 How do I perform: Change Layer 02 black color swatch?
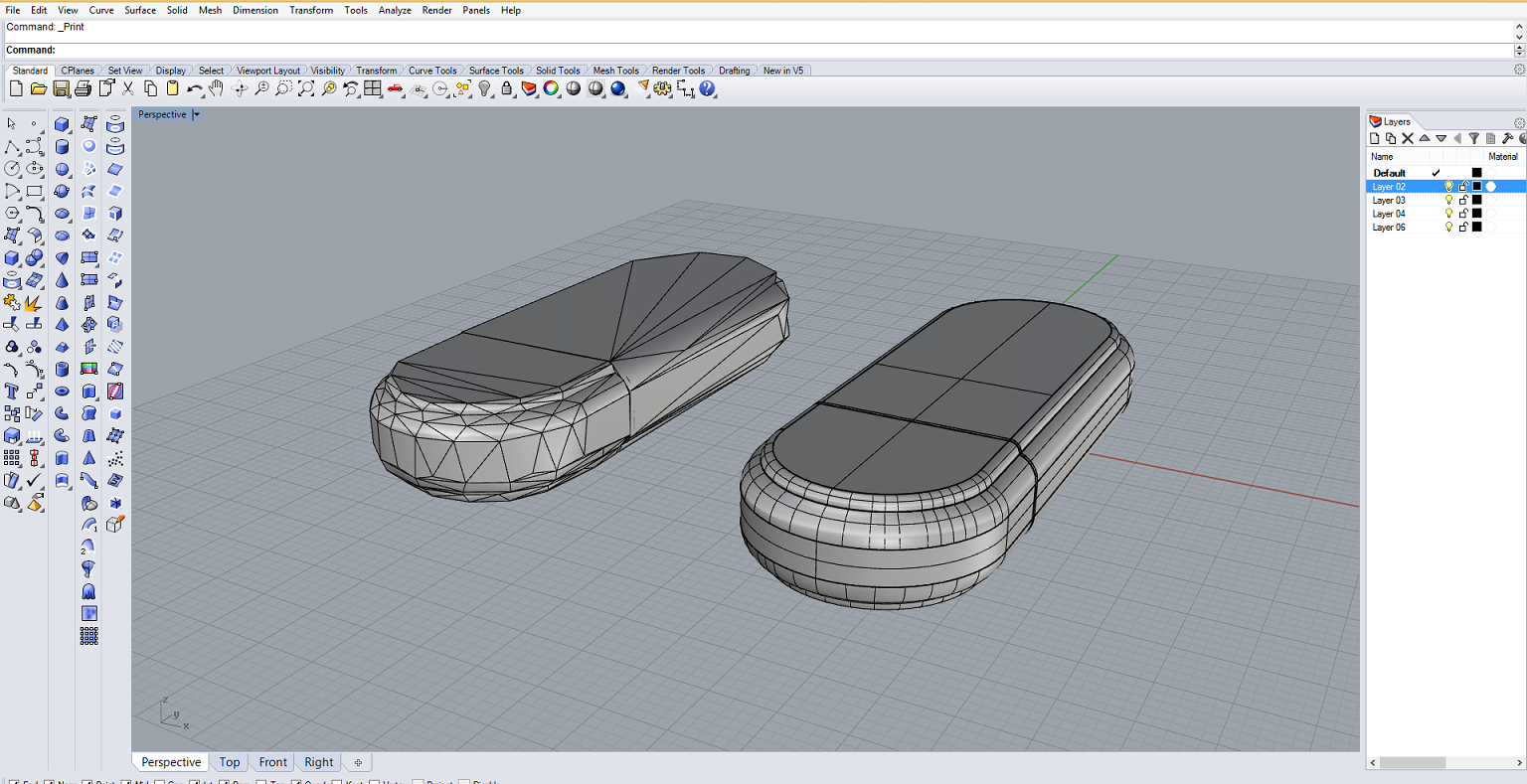(1476, 187)
